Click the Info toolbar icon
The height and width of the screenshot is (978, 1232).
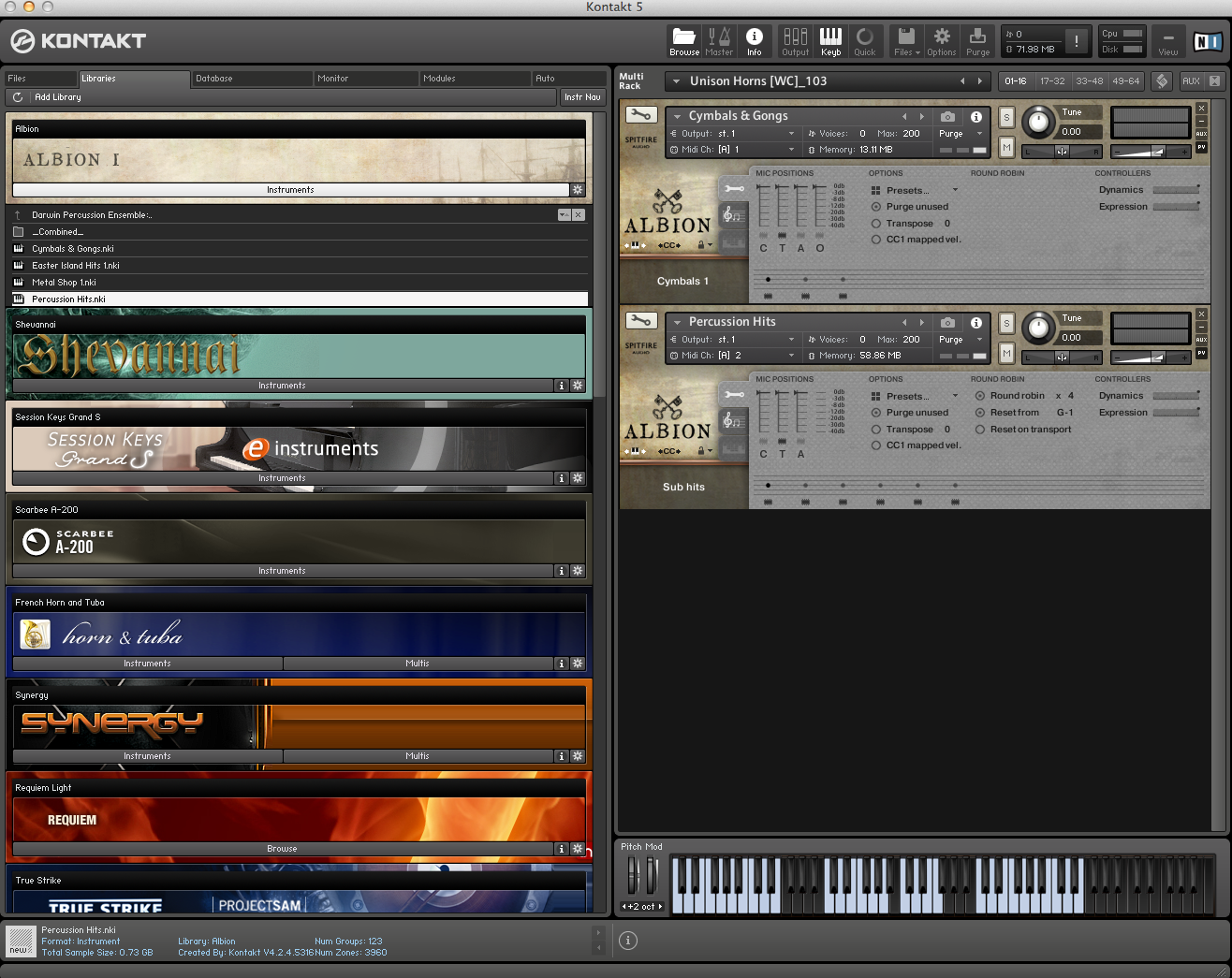pos(755,41)
